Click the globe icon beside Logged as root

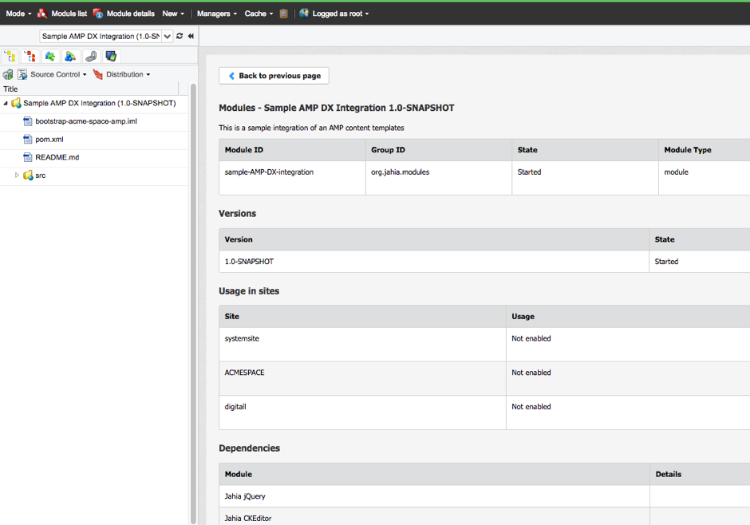[304, 13]
